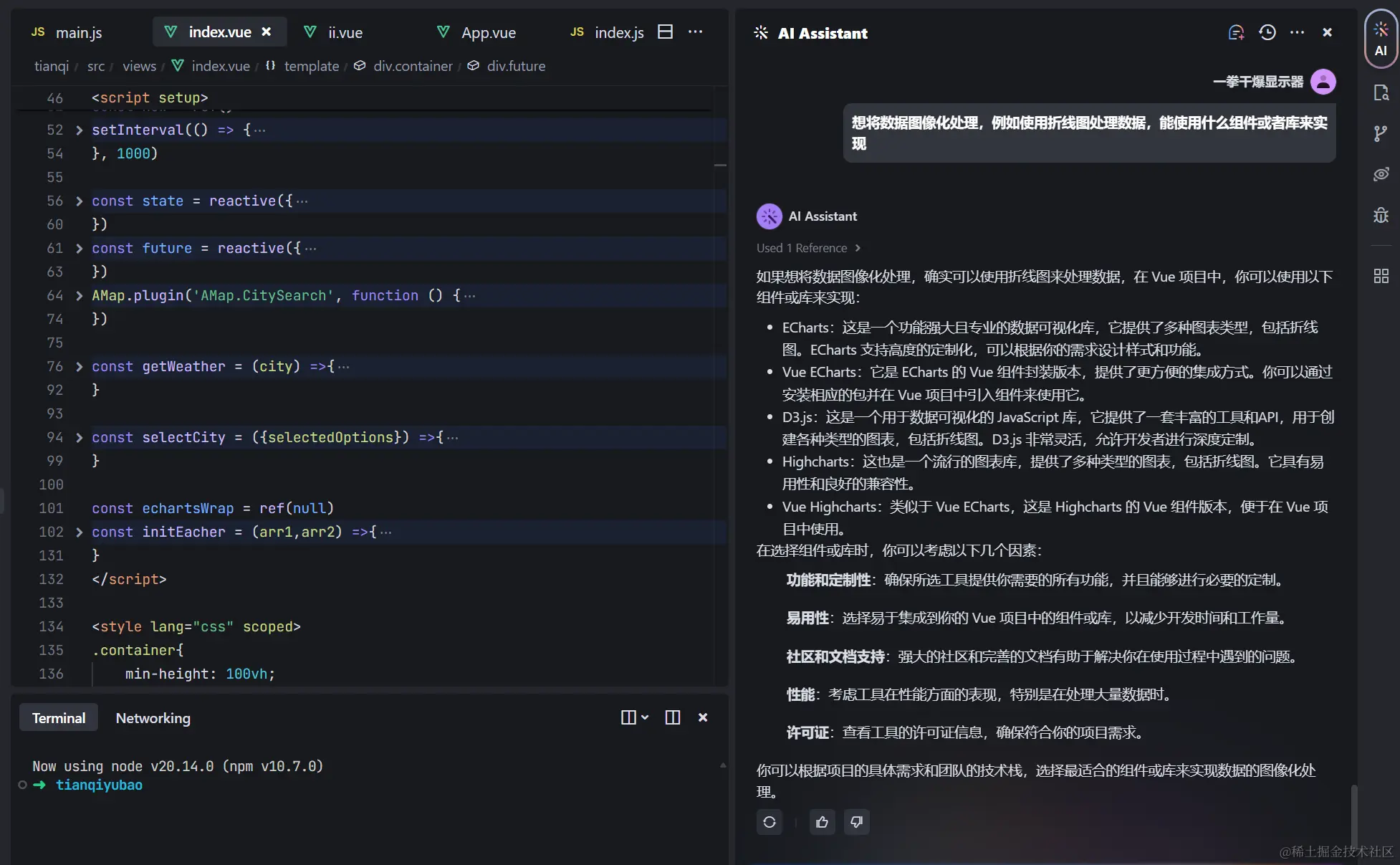Give thumbs up to the answer

pyautogui.click(x=822, y=822)
